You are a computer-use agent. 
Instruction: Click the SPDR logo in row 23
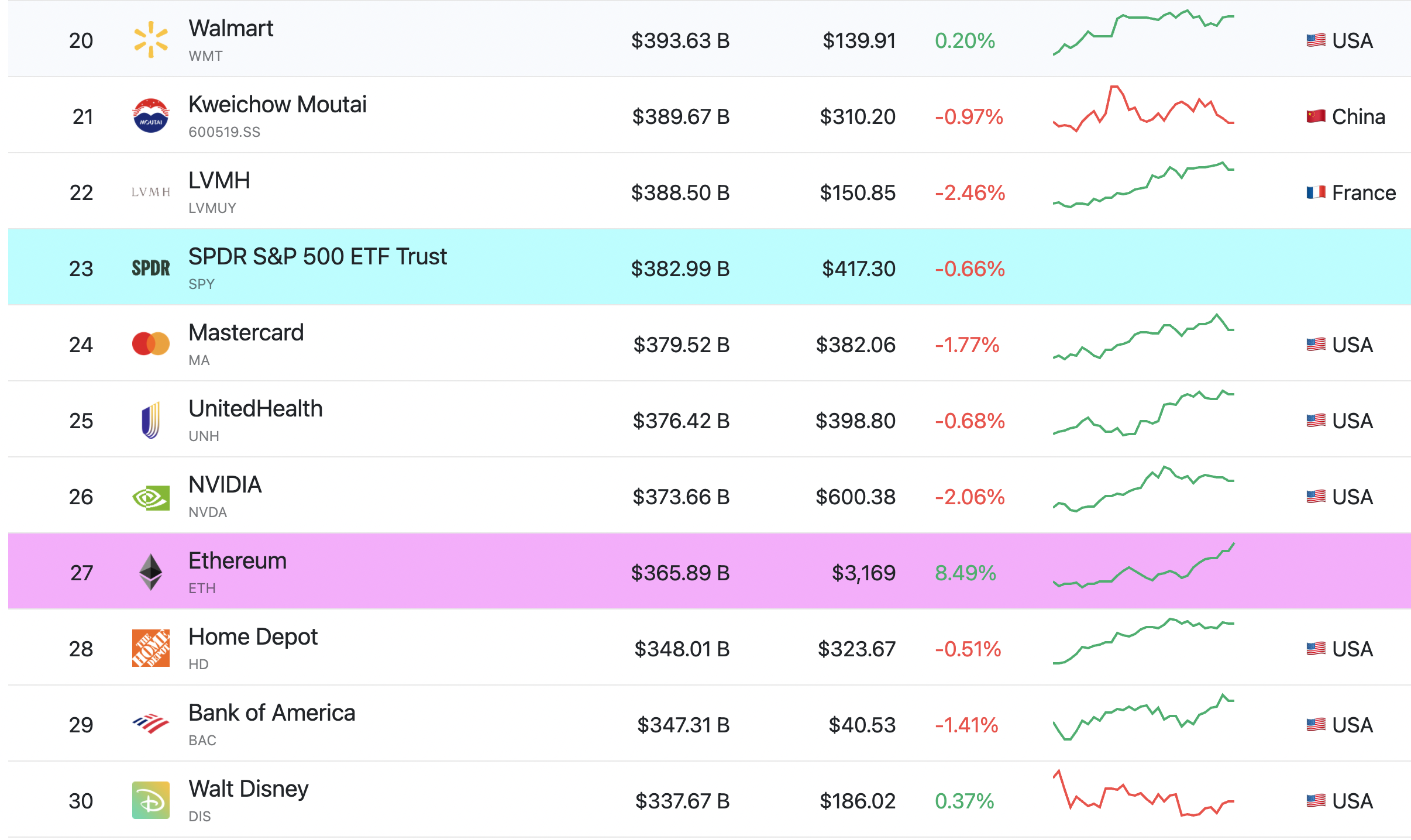click(x=151, y=268)
